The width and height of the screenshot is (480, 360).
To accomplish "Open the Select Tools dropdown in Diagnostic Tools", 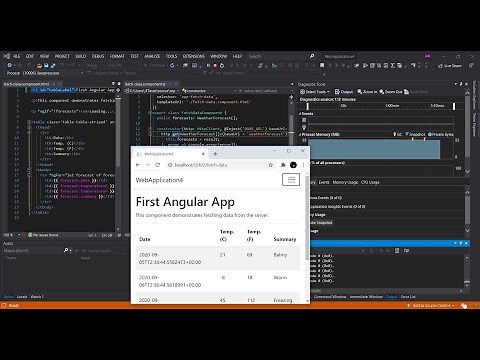I will click(314, 92).
